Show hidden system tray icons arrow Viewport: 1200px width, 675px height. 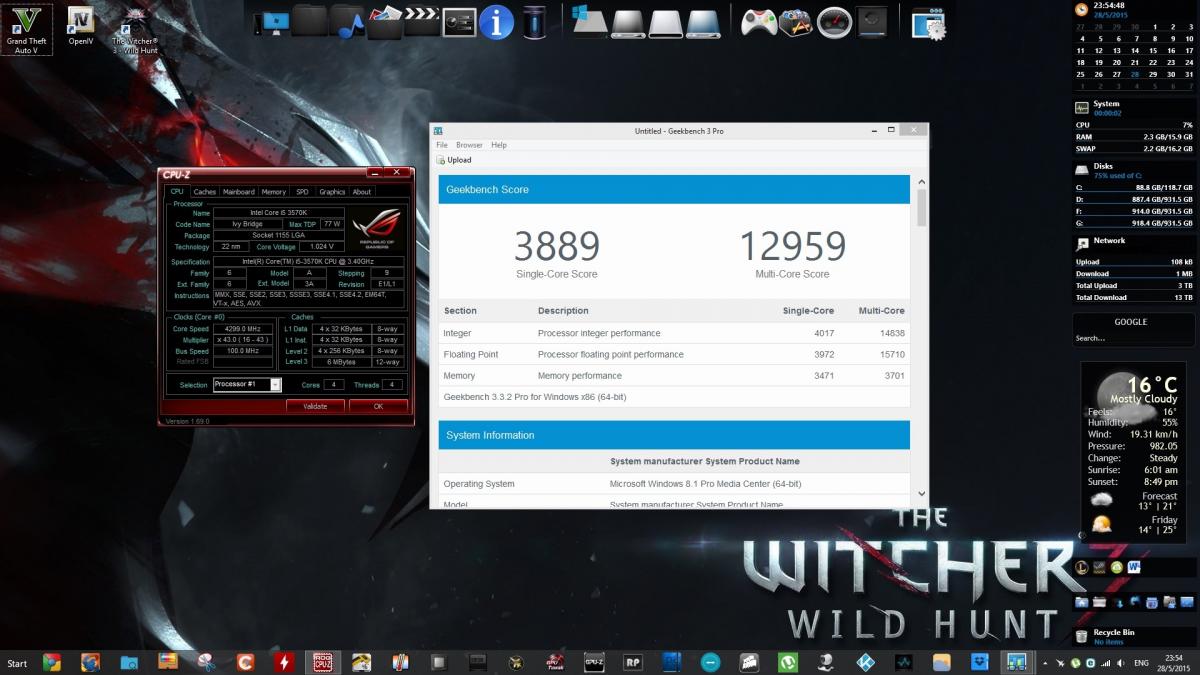pyautogui.click(x=1046, y=662)
